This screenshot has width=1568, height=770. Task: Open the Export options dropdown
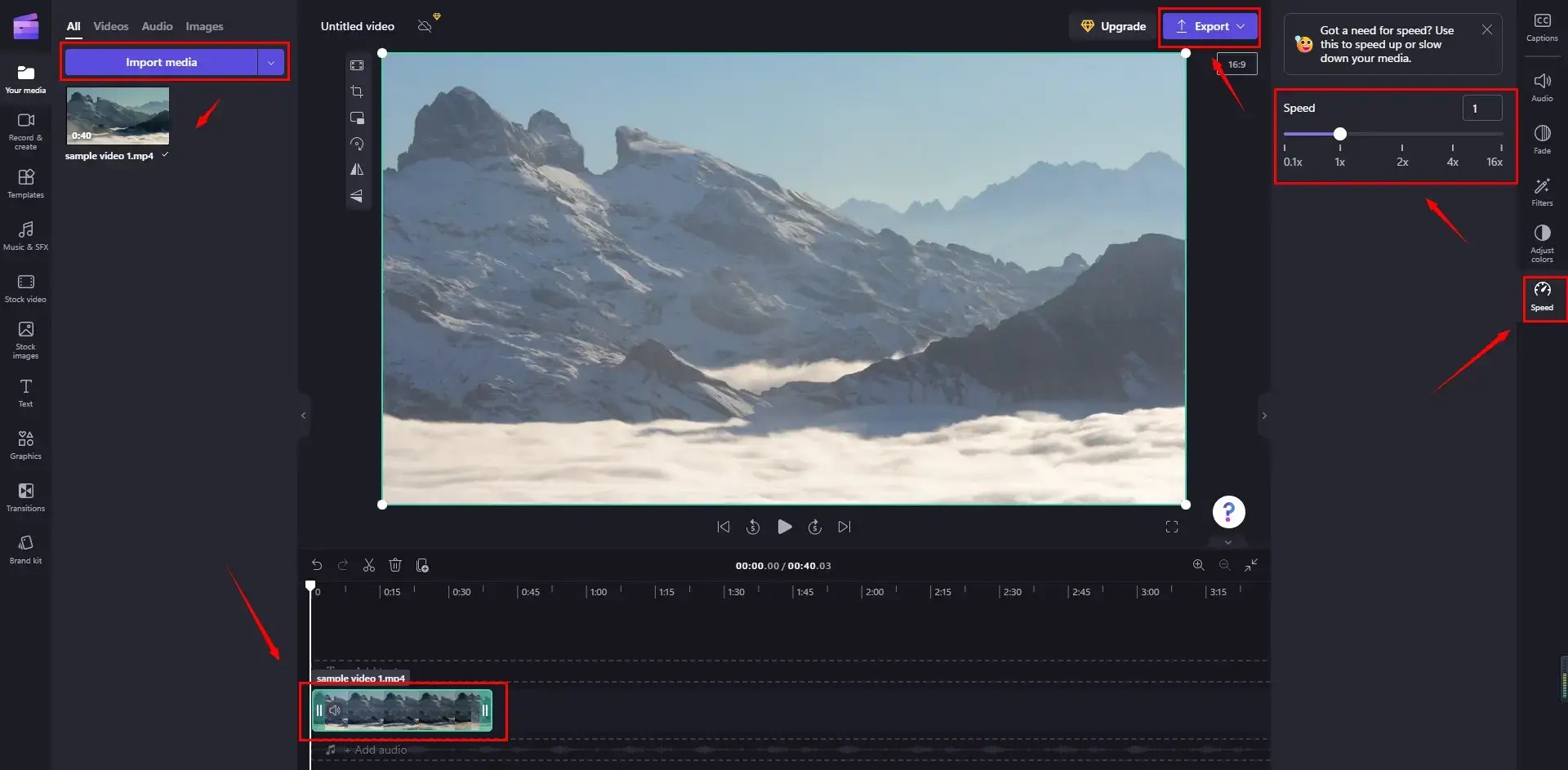[1241, 26]
